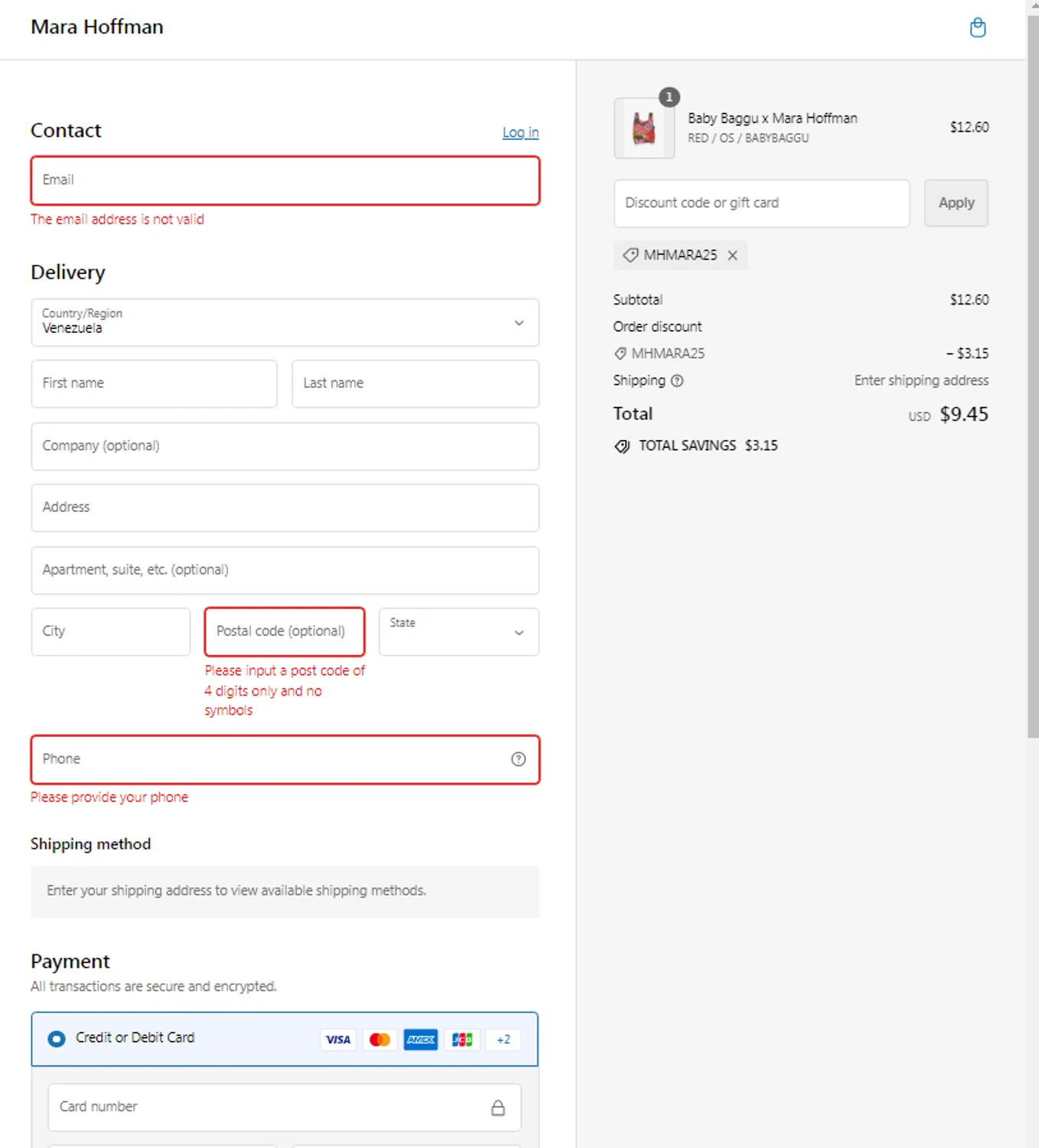This screenshot has width=1039, height=1148.
Task: Click the JCB card icon
Action: pos(462,1039)
